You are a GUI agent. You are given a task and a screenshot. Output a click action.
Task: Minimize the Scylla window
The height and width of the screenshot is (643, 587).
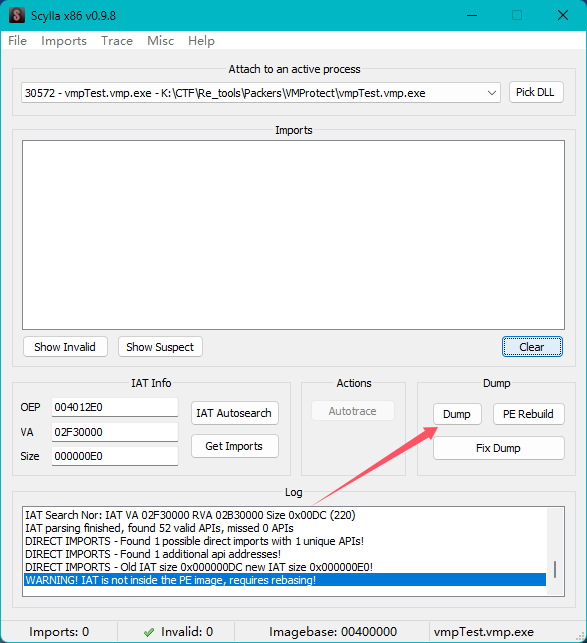472,16
